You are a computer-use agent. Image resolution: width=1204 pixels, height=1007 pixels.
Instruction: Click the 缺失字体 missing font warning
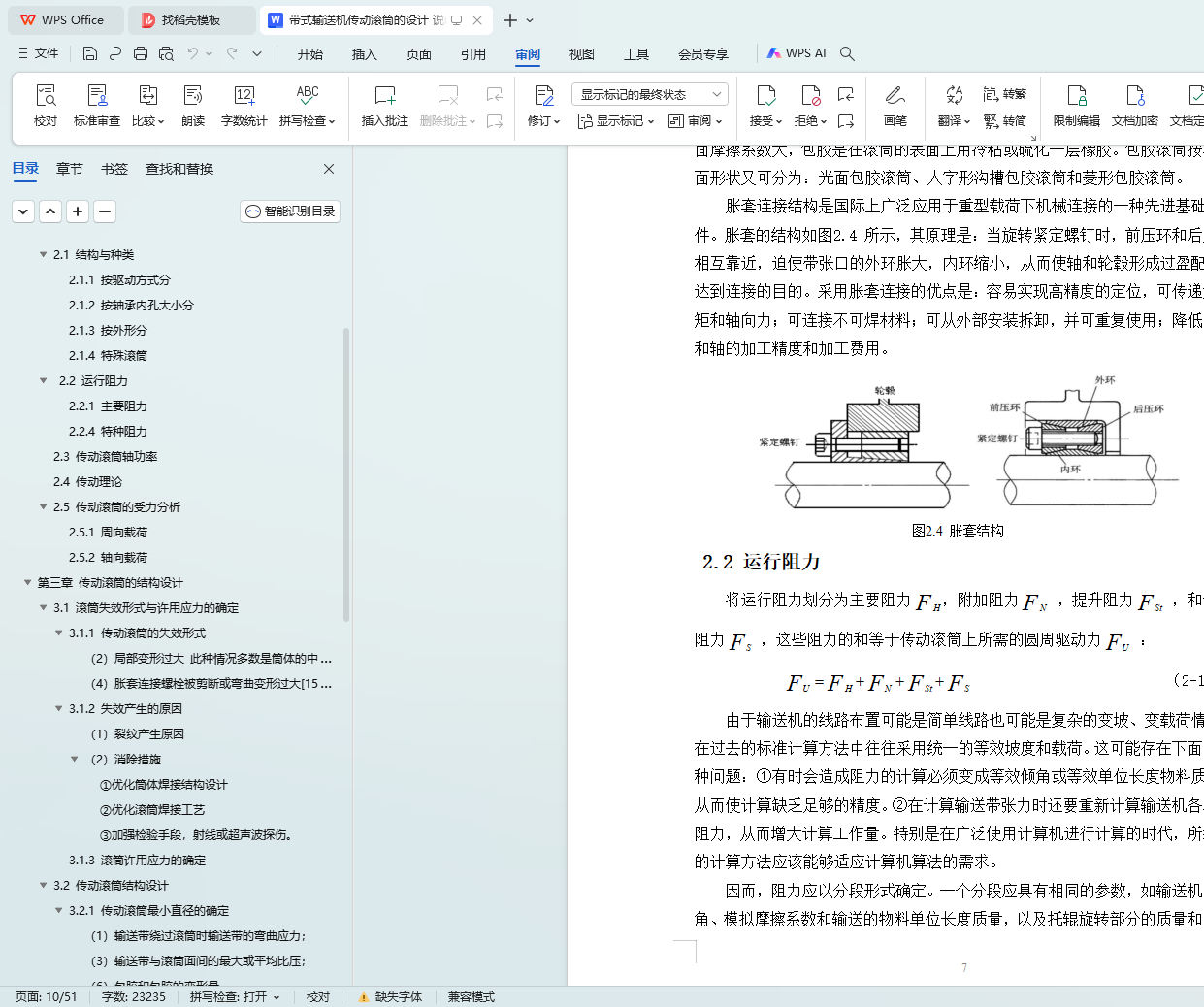point(390,997)
